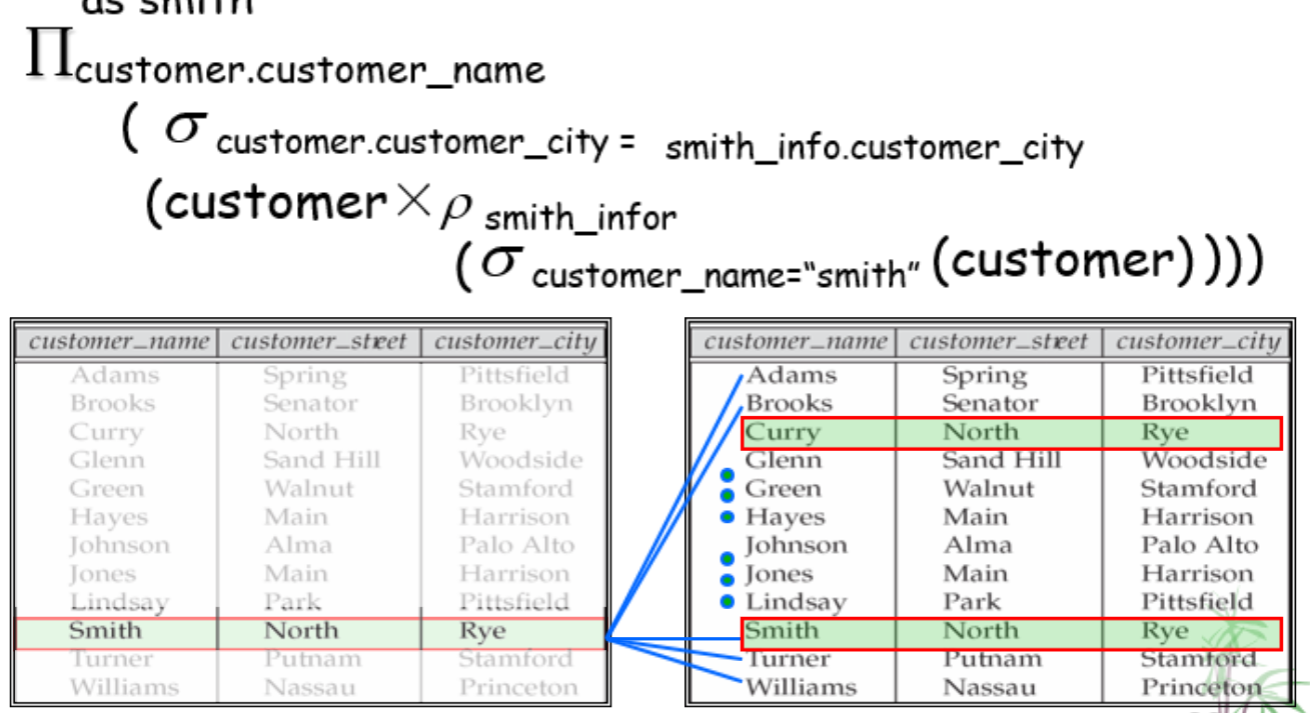Click Palo Alto cell in right table
This screenshot has height=713, width=1310.
[1196, 546]
